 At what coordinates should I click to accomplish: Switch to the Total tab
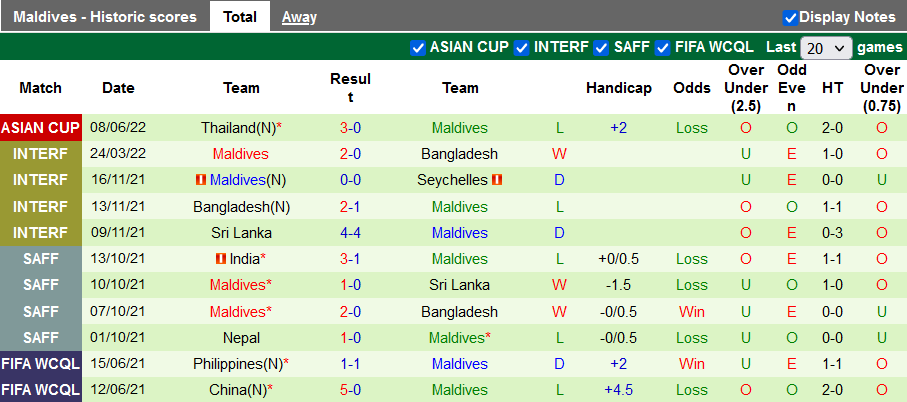(x=239, y=17)
